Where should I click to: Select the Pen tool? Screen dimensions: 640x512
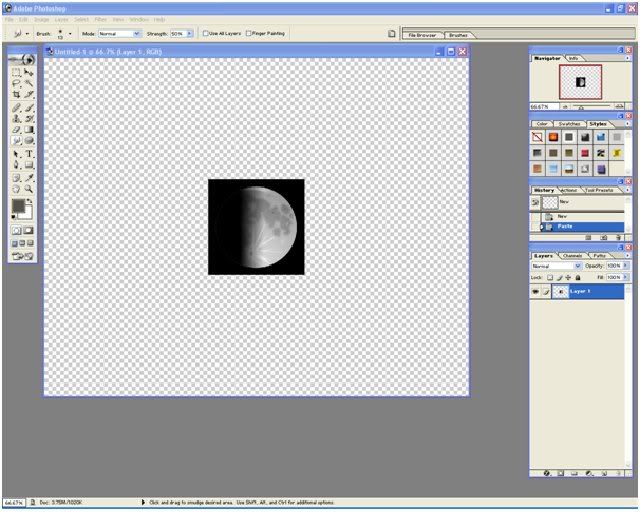(16, 165)
